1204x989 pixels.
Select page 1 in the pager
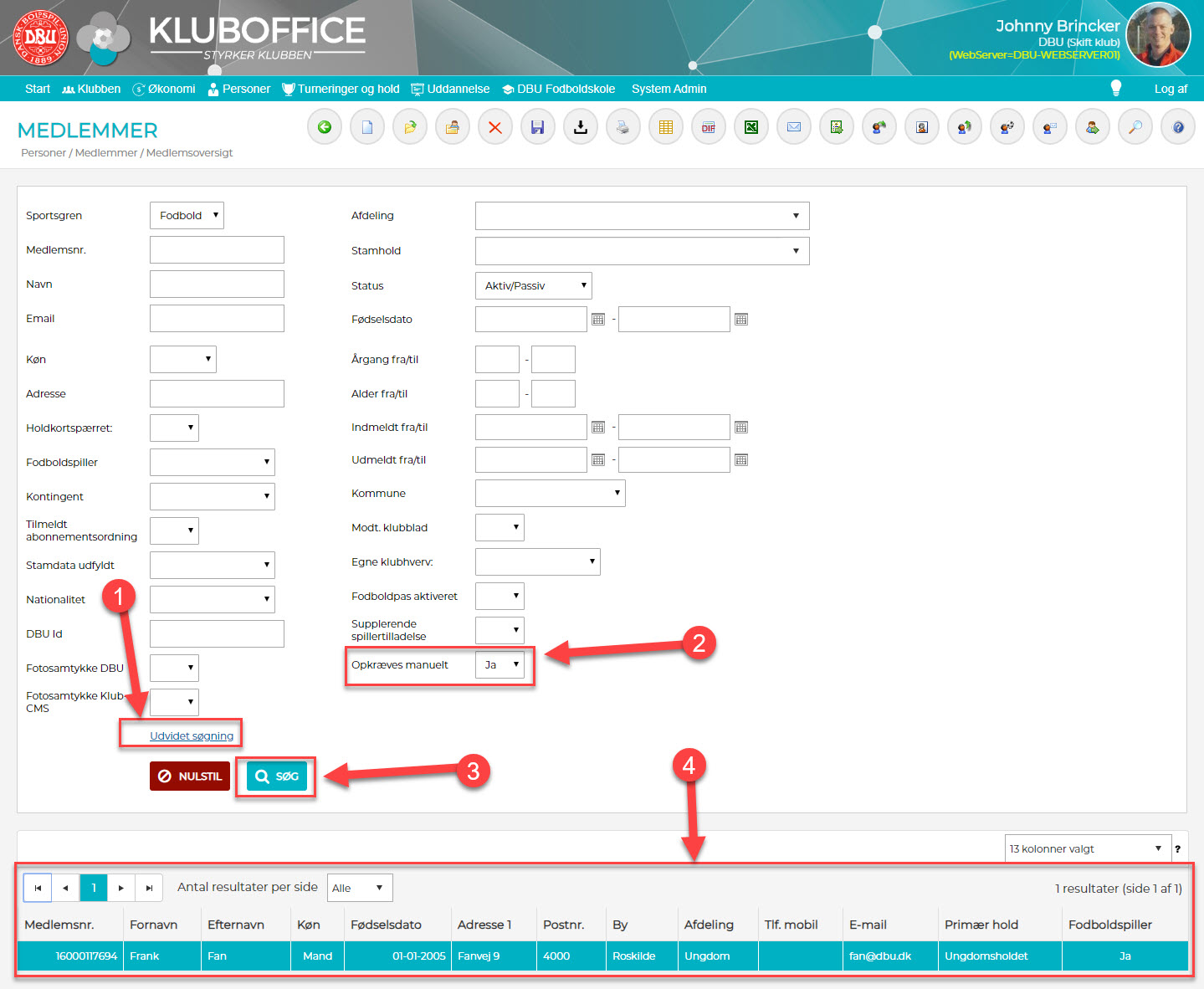(x=94, y=888)
